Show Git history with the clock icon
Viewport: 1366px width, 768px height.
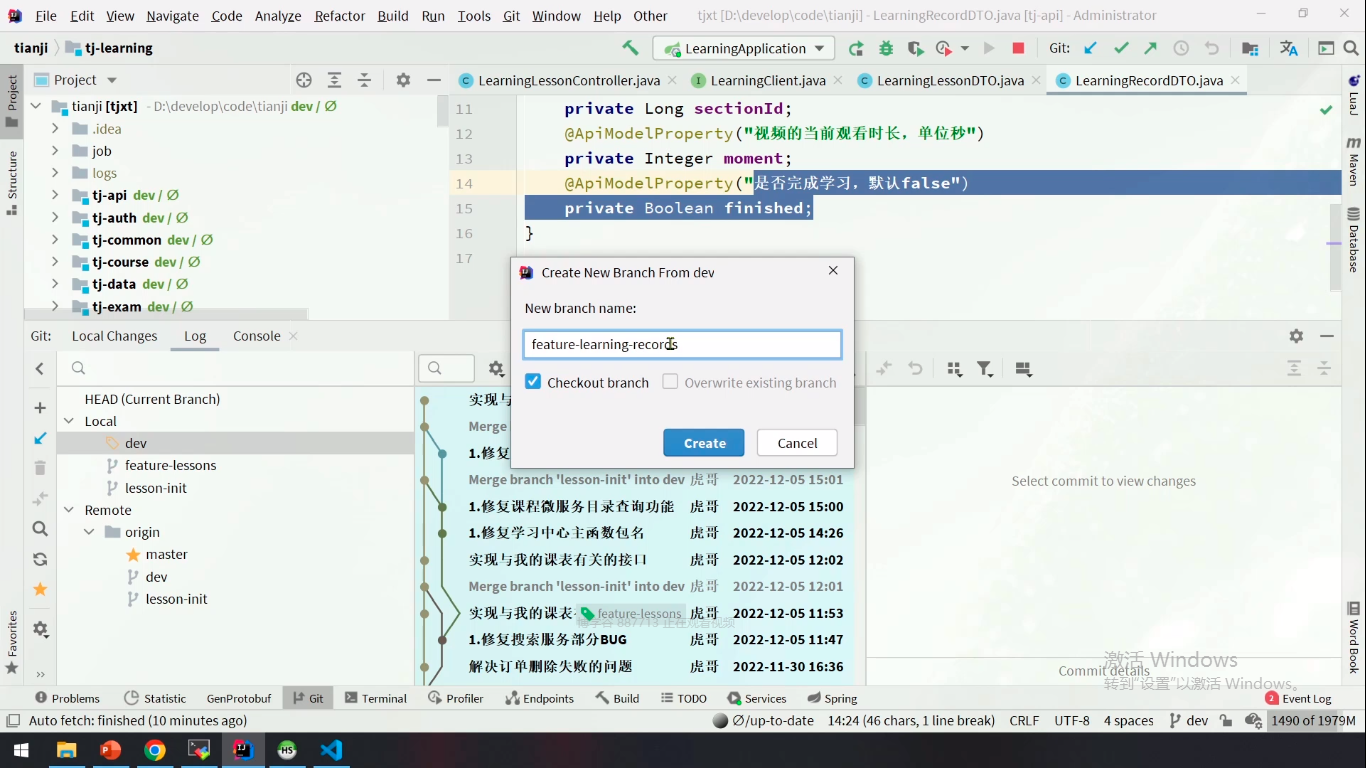pos(1181,48)
